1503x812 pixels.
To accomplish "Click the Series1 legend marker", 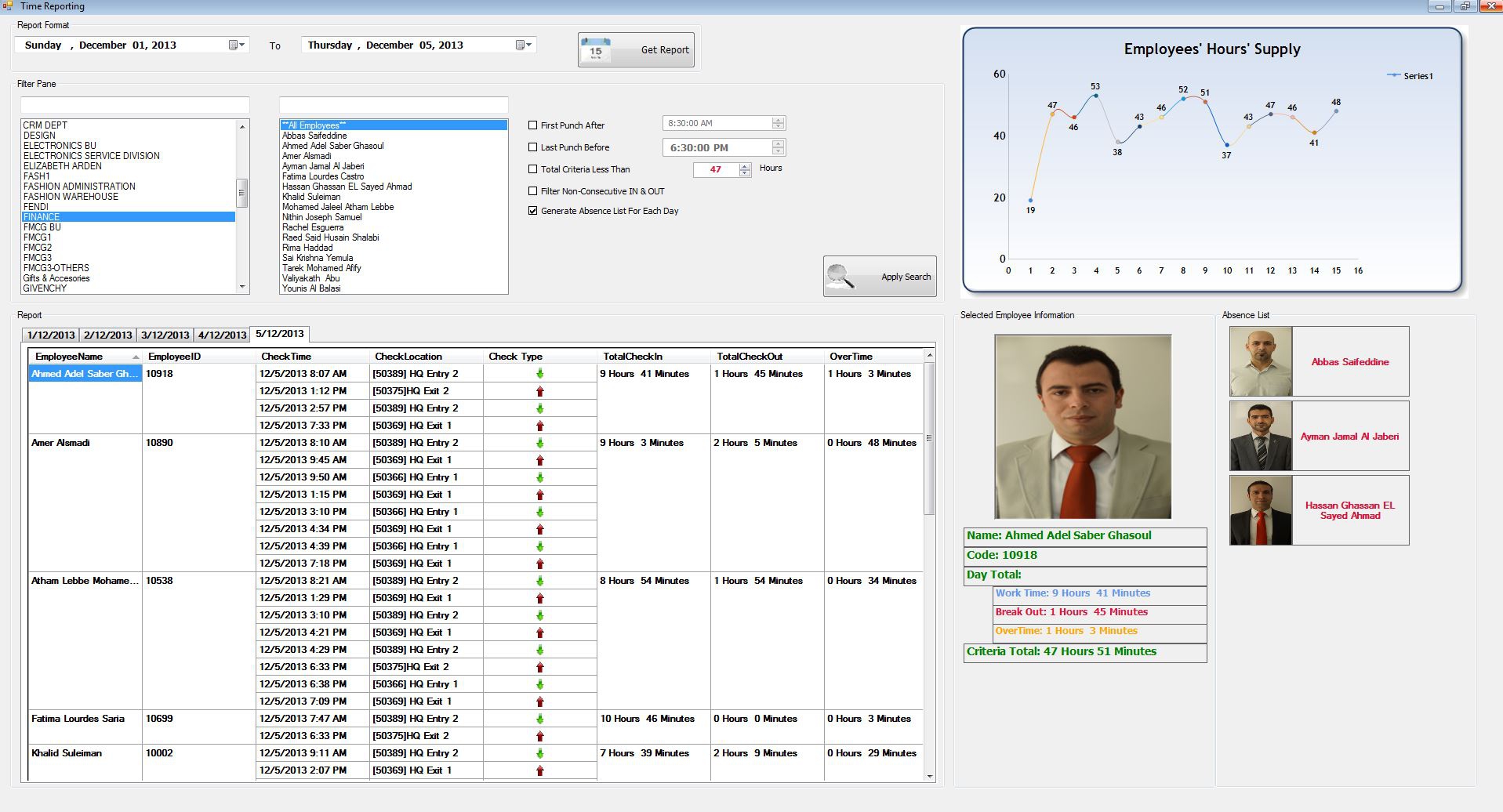I will click(x=1393, y=76).
